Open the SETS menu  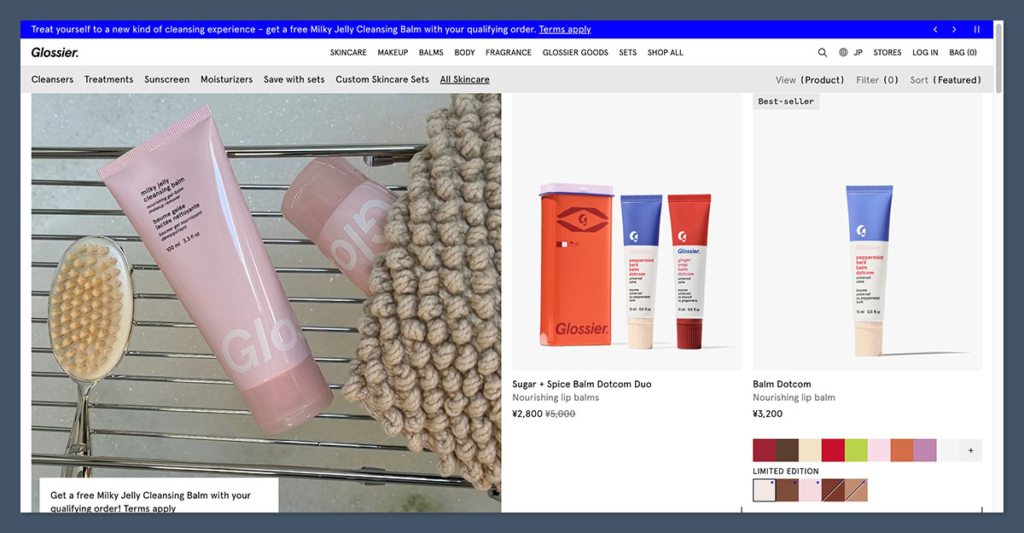point(628,52)
